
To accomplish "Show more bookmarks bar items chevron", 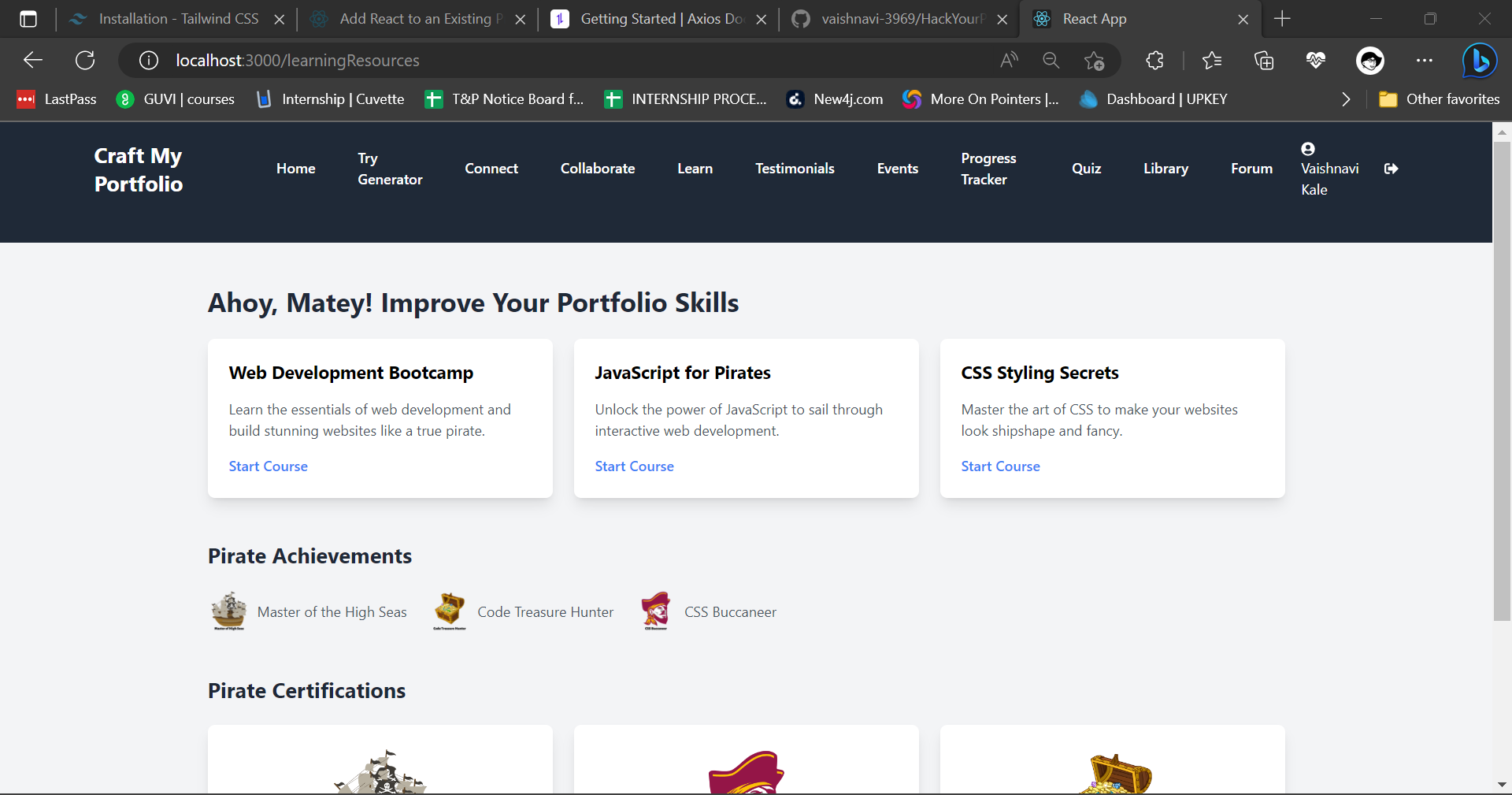I will point(1346,99).
